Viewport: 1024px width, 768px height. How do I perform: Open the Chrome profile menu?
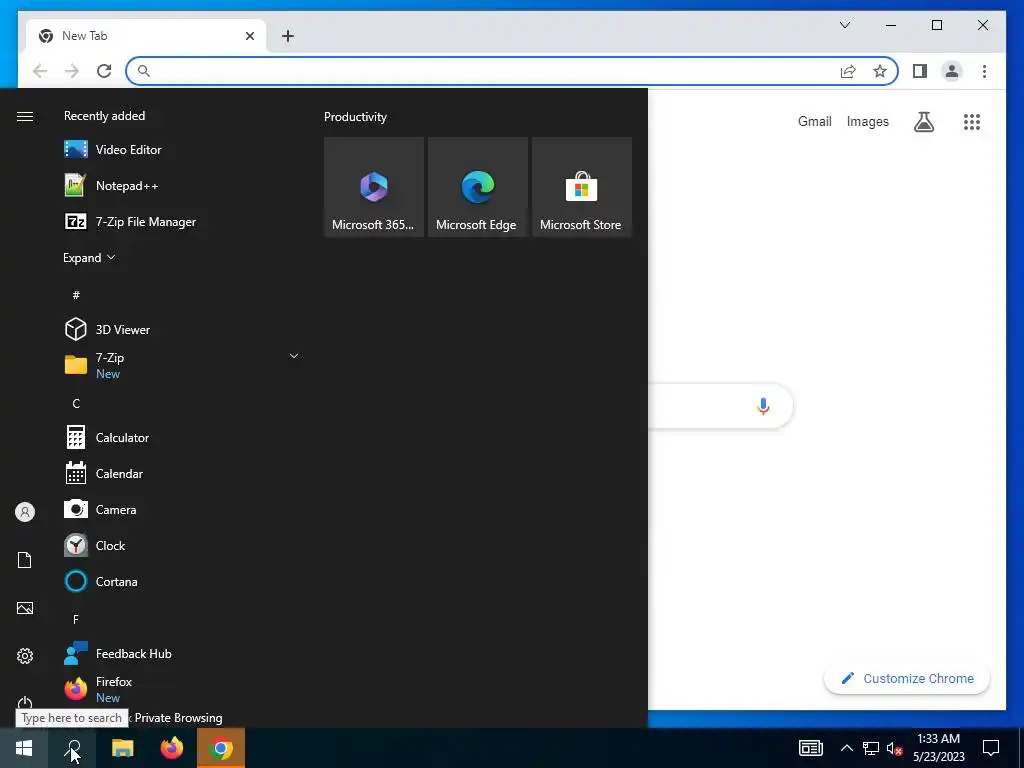952,71
